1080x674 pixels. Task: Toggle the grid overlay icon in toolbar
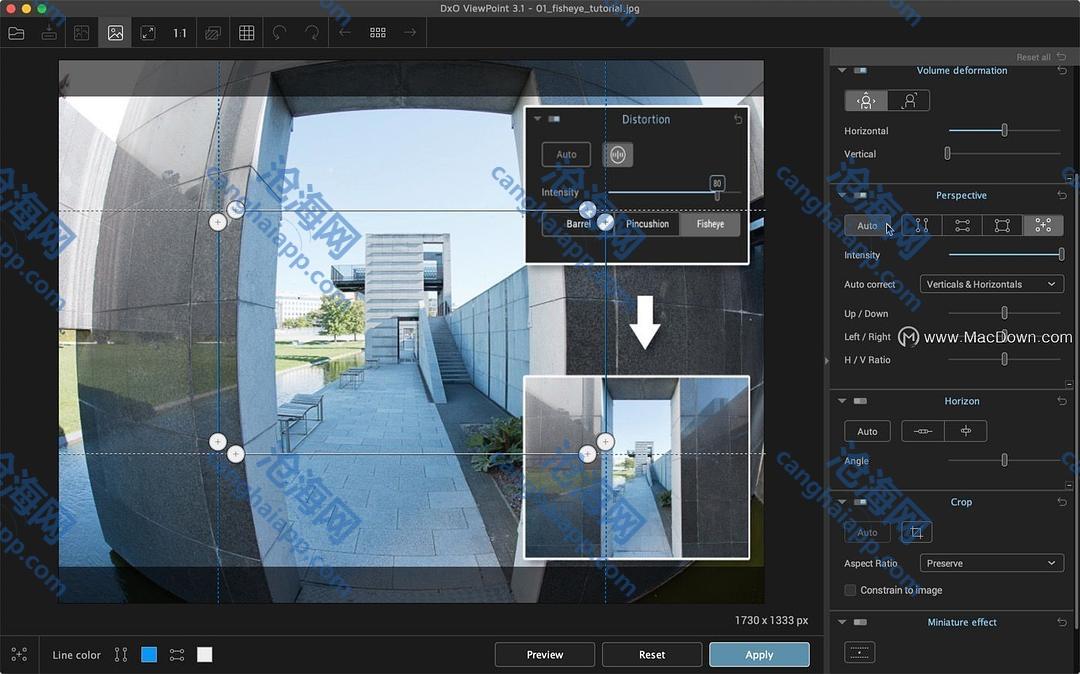tap(246, 33)
